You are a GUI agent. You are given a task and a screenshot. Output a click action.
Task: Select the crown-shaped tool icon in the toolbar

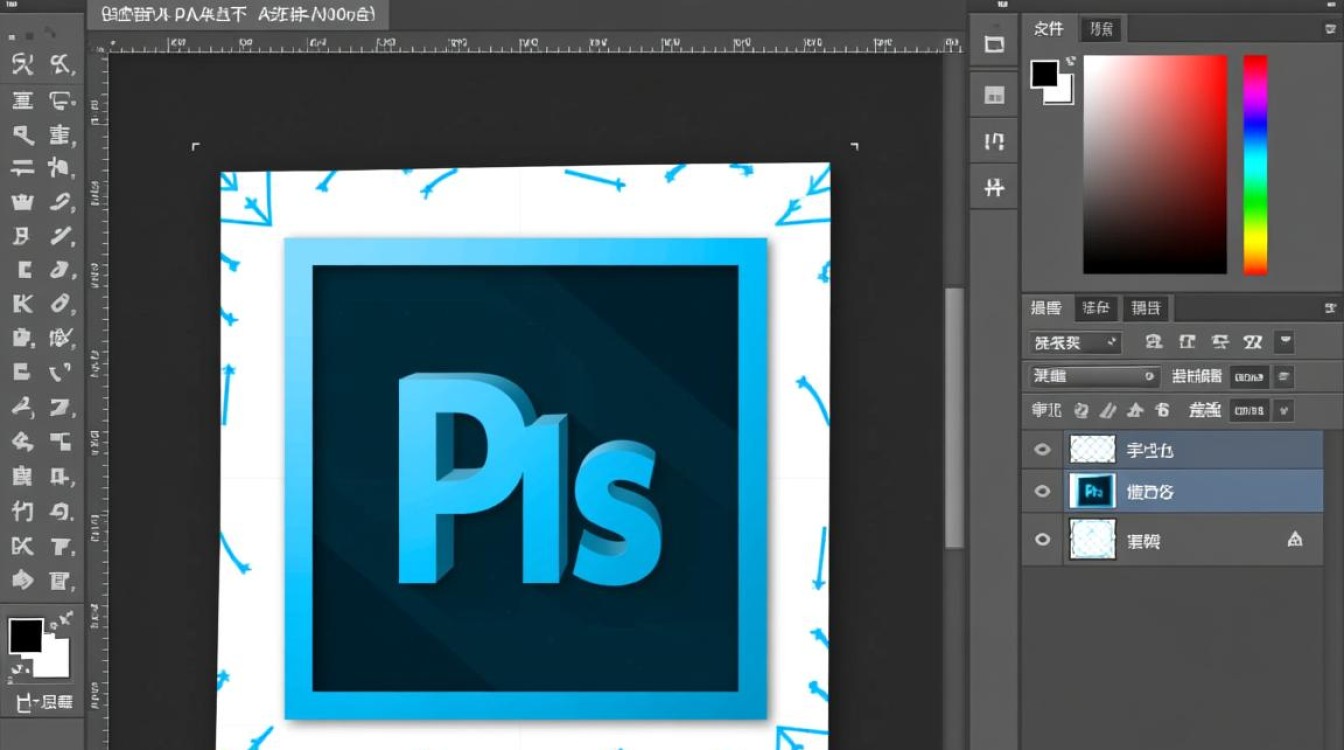22,202
